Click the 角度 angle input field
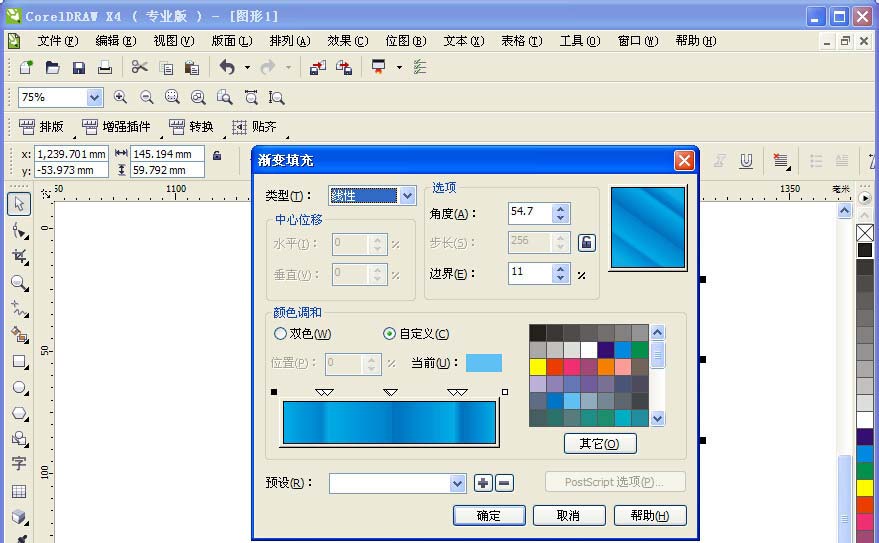879x543 pixels. click(530, 214)
